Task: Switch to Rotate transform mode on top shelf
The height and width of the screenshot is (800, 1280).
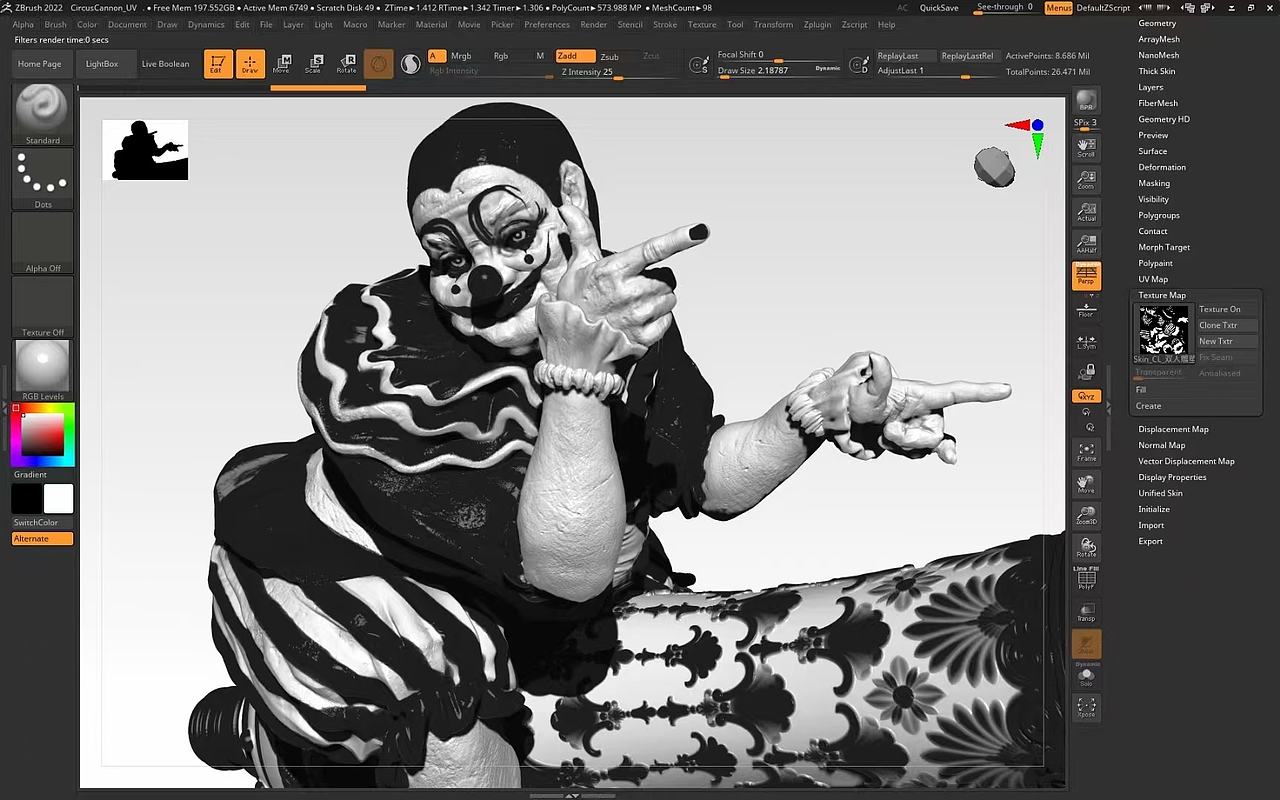Action: tap(346, 64)
